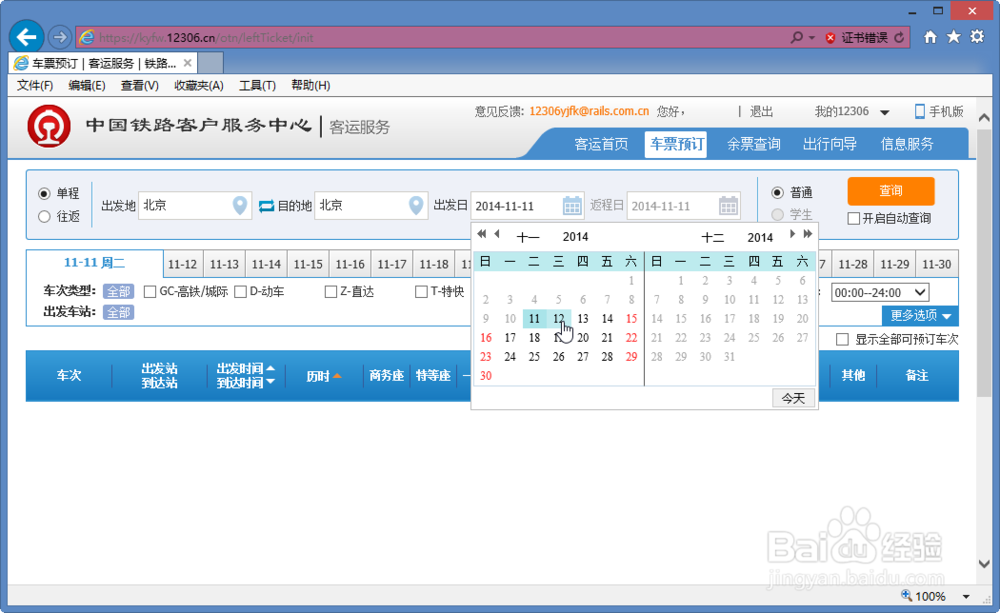Screen dimensions: 1000x613
Task: Pick November 13 in the calendar
Action: coord(583,318)
